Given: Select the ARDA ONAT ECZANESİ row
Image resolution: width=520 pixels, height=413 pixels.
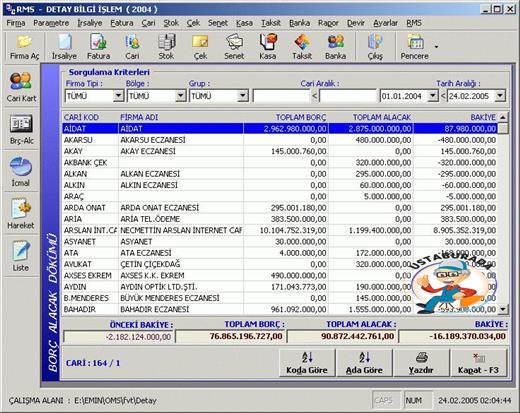Looking at the screenshot, I should click(280, 208).
